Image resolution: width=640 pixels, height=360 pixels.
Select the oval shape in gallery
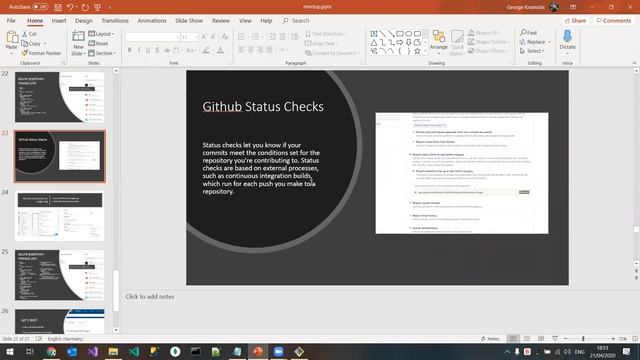409,34
